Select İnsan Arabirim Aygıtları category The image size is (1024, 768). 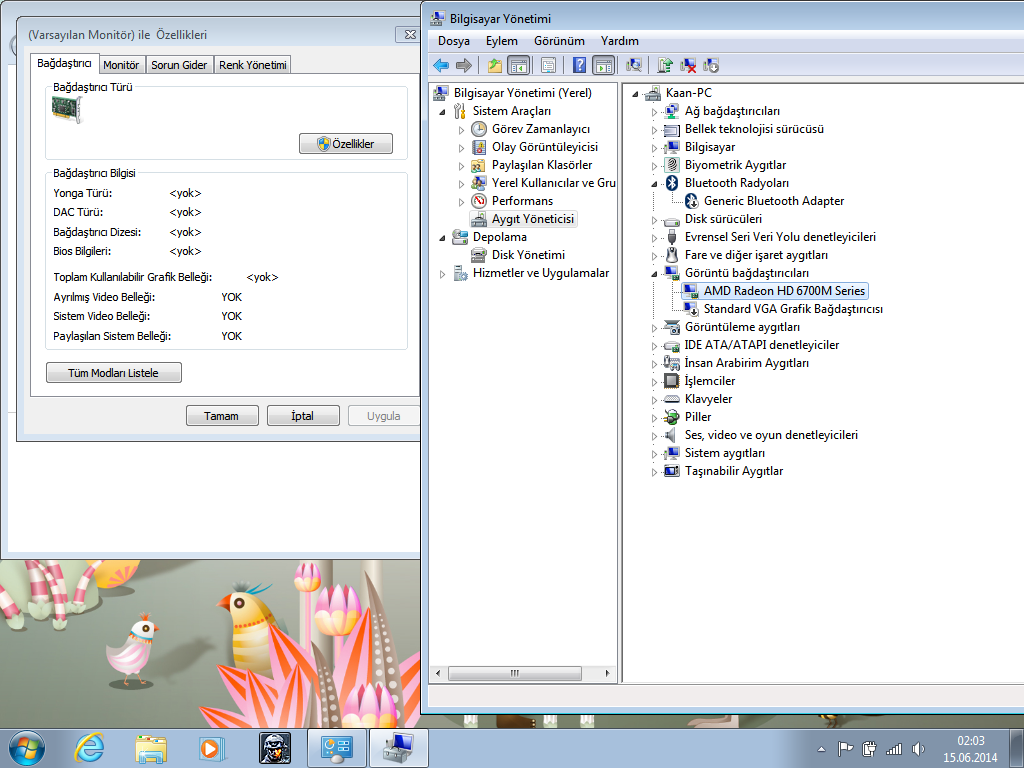[746, 362]
